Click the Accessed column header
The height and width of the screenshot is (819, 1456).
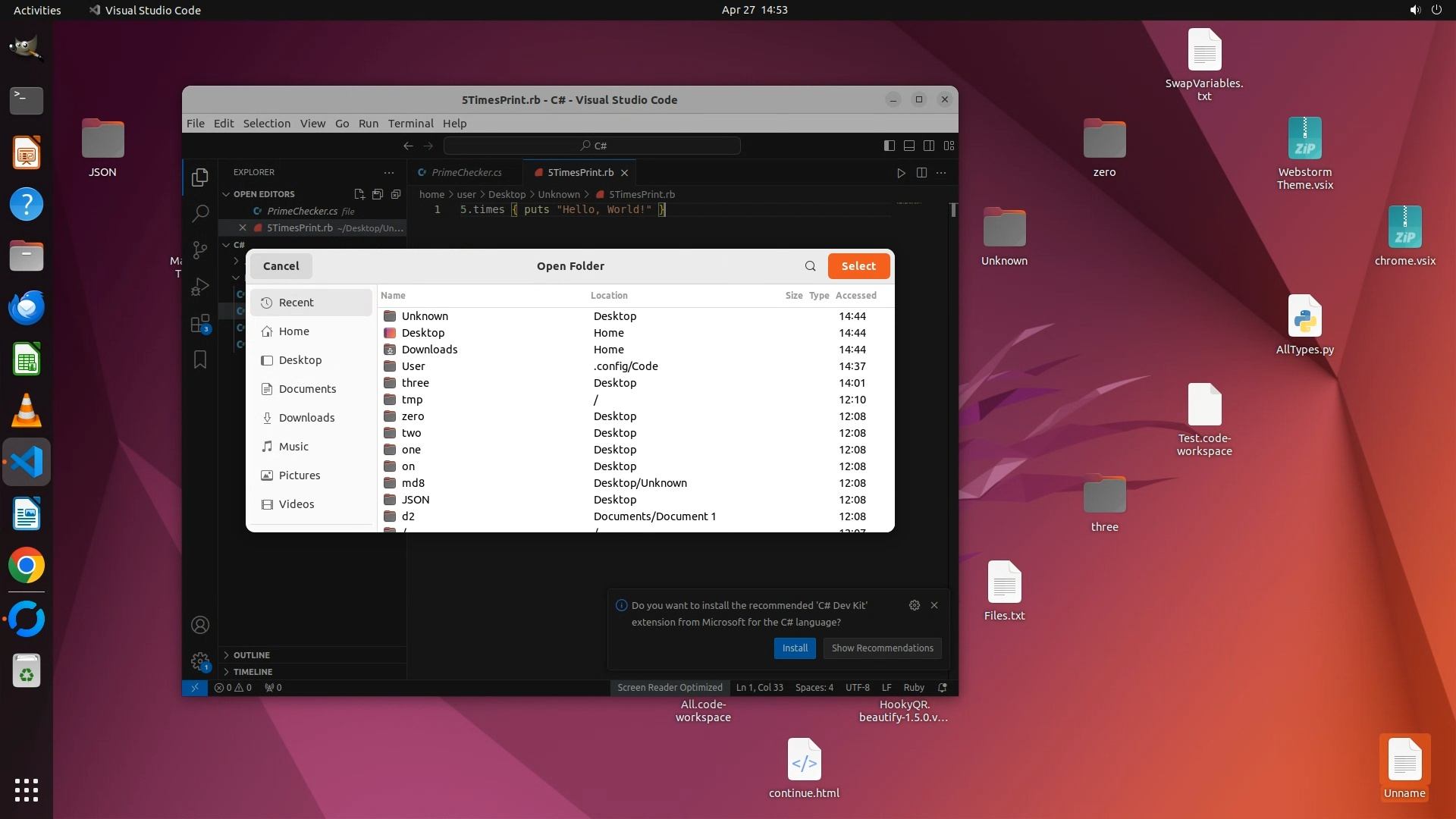855,296
